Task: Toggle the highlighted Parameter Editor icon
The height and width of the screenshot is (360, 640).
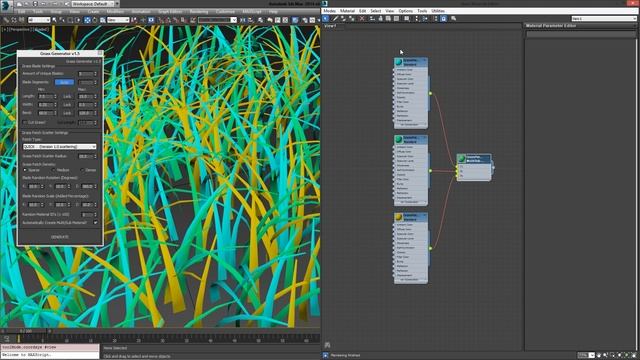Action: [444, 18]
